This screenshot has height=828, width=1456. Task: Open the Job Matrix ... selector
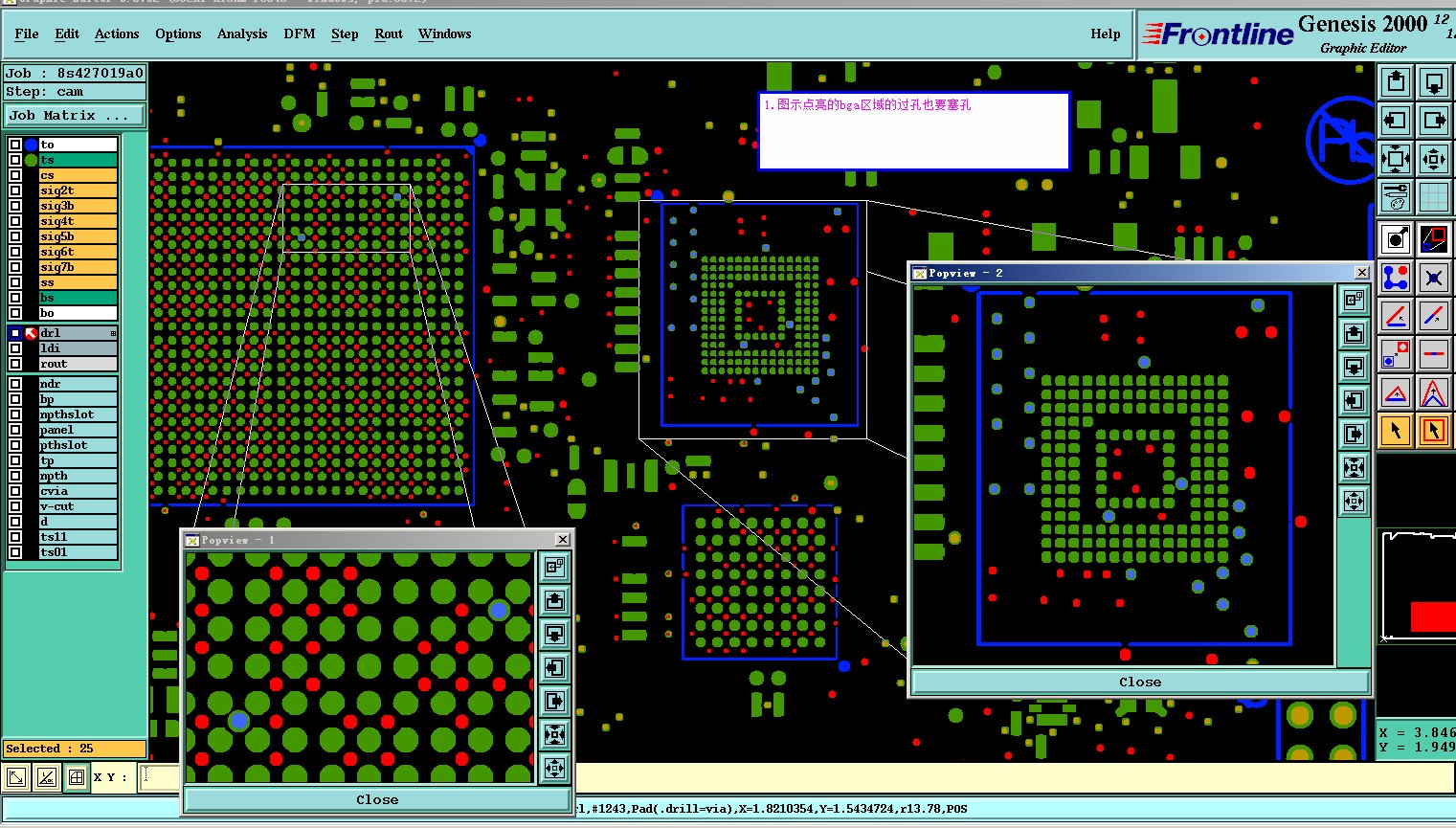75,115
